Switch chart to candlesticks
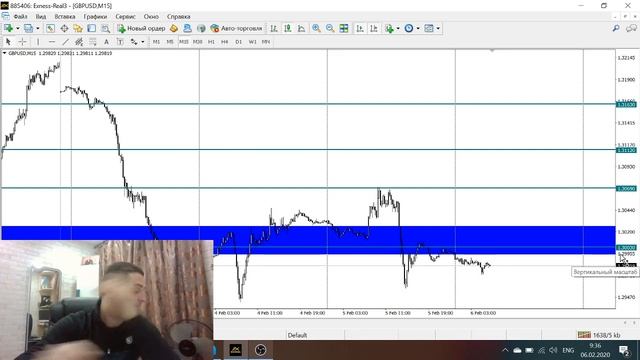 click(x=288, y=28)
